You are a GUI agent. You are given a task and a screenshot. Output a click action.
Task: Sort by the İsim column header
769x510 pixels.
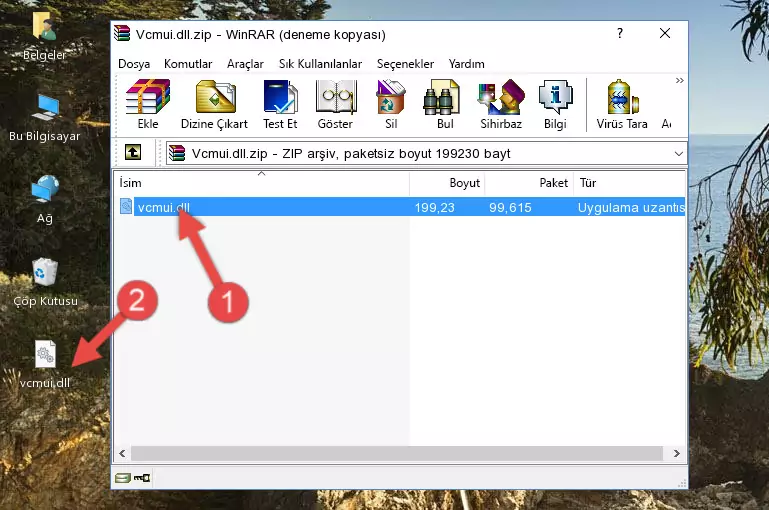[262, 183]
